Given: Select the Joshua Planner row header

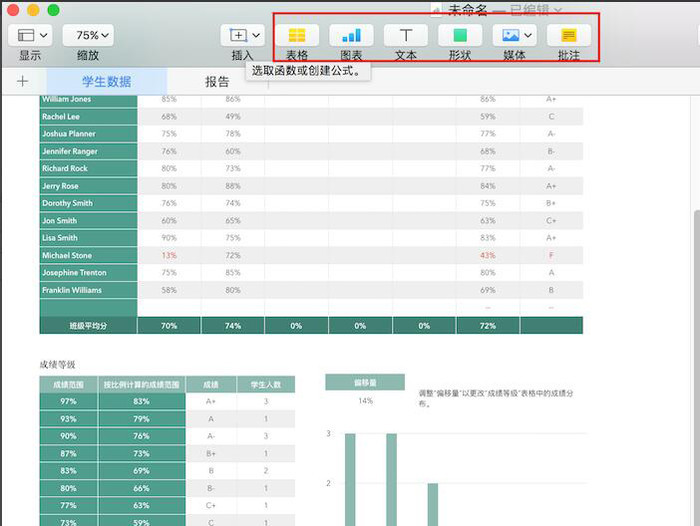Looking at the screenshot, I should pos(88,134).
